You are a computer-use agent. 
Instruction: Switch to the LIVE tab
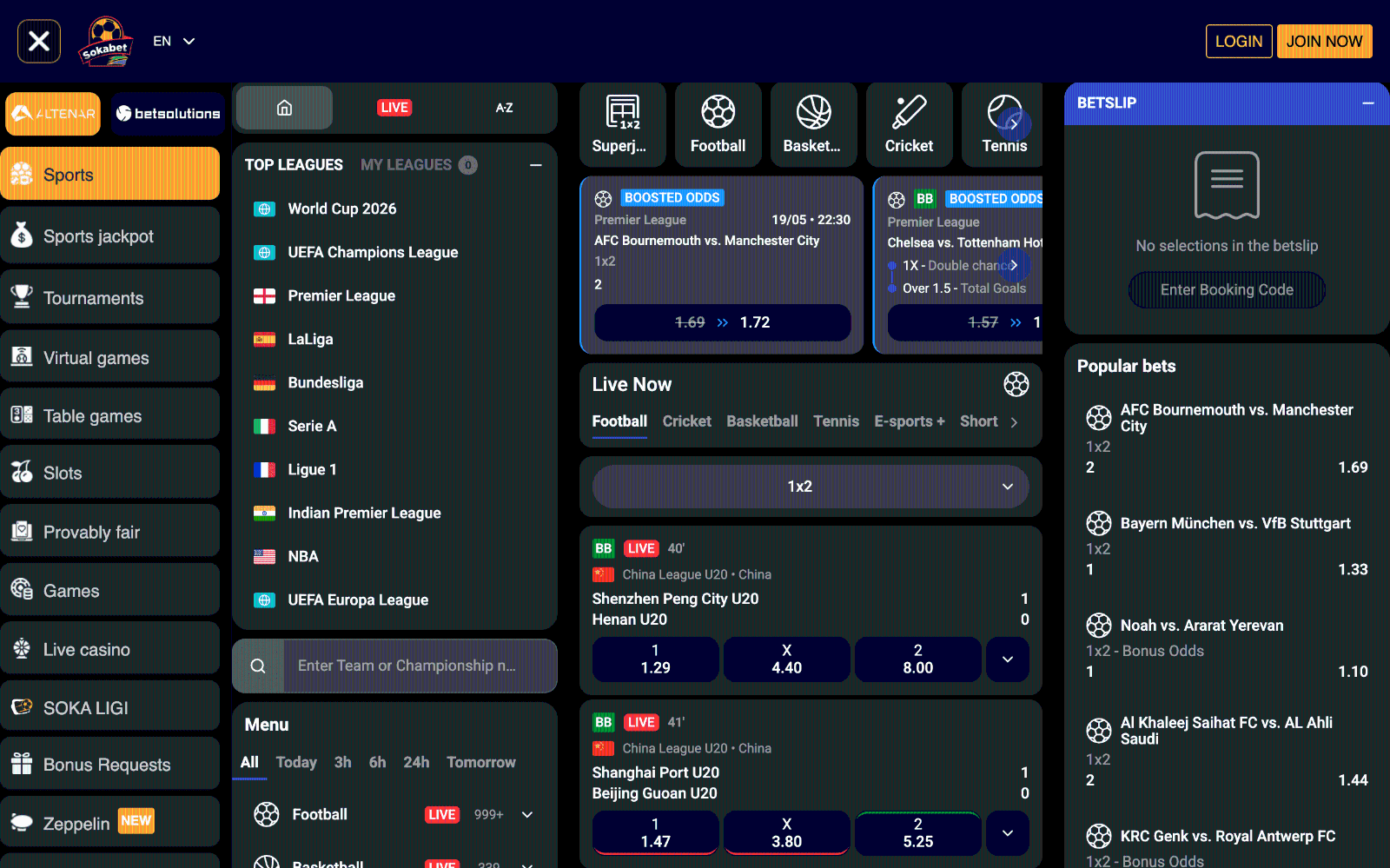394,108
